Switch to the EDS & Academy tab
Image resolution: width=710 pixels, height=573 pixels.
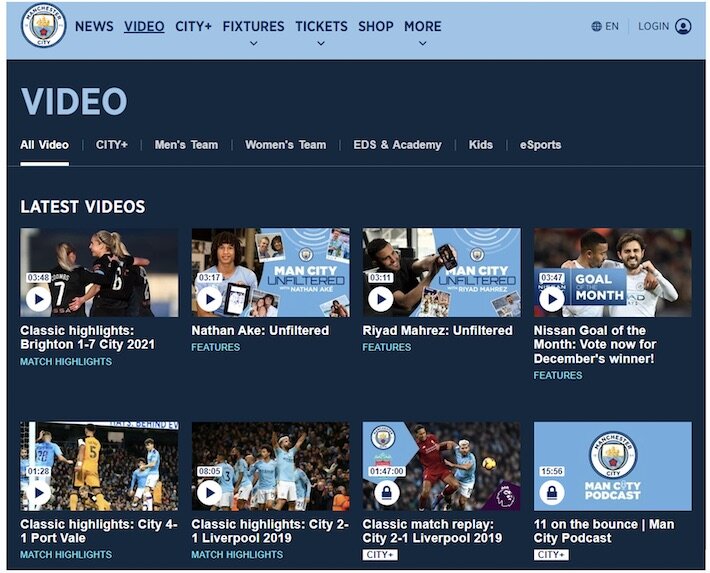pos(397,145)
